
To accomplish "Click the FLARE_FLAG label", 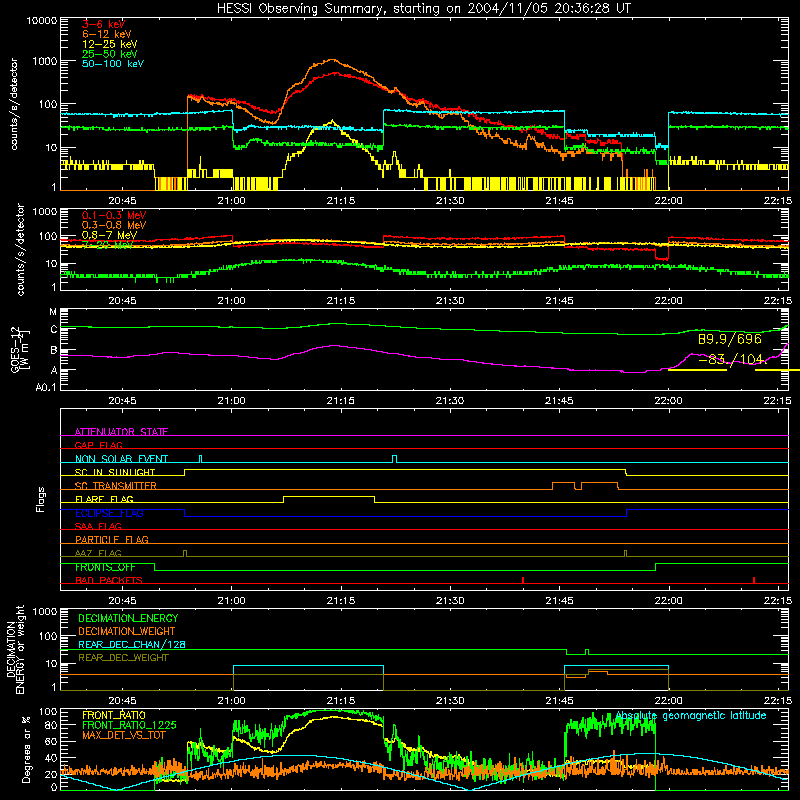I will coord(104,499).
